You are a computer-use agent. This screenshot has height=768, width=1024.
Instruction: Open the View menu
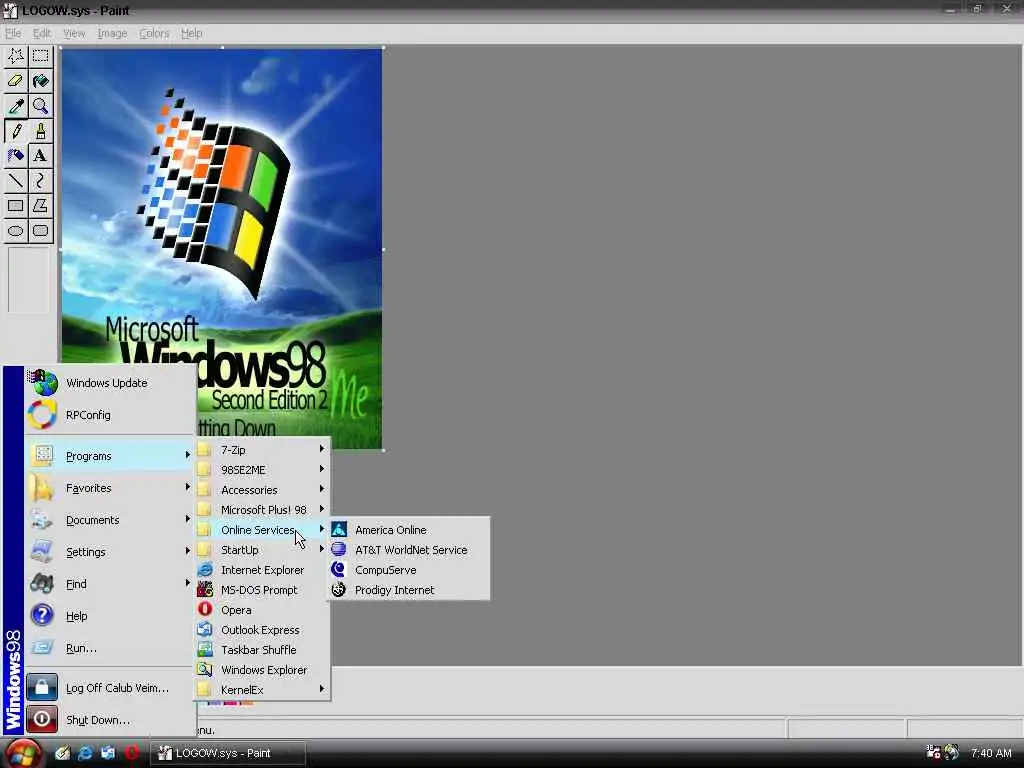74,33
